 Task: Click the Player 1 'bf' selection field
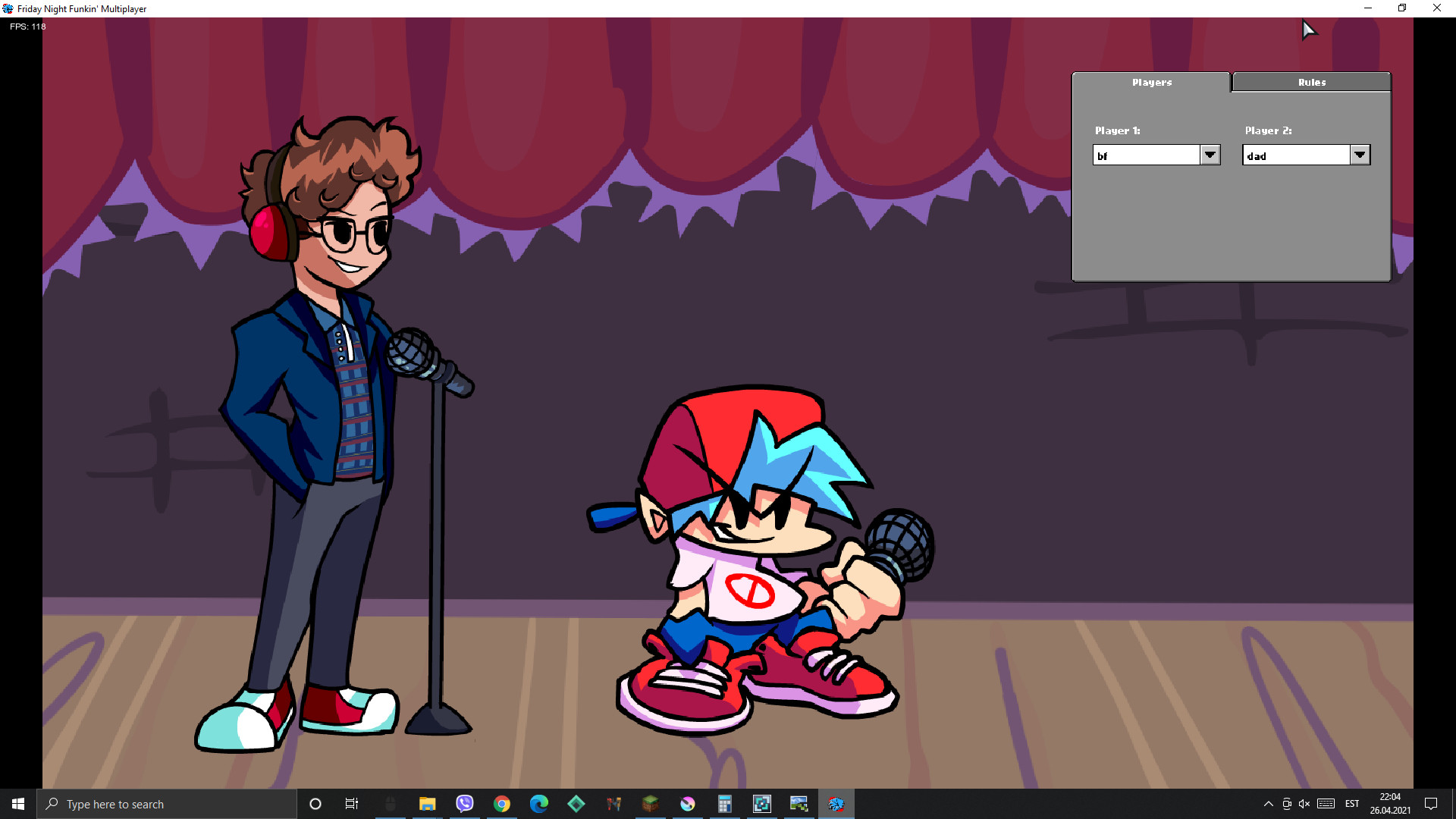(1146, 155)
